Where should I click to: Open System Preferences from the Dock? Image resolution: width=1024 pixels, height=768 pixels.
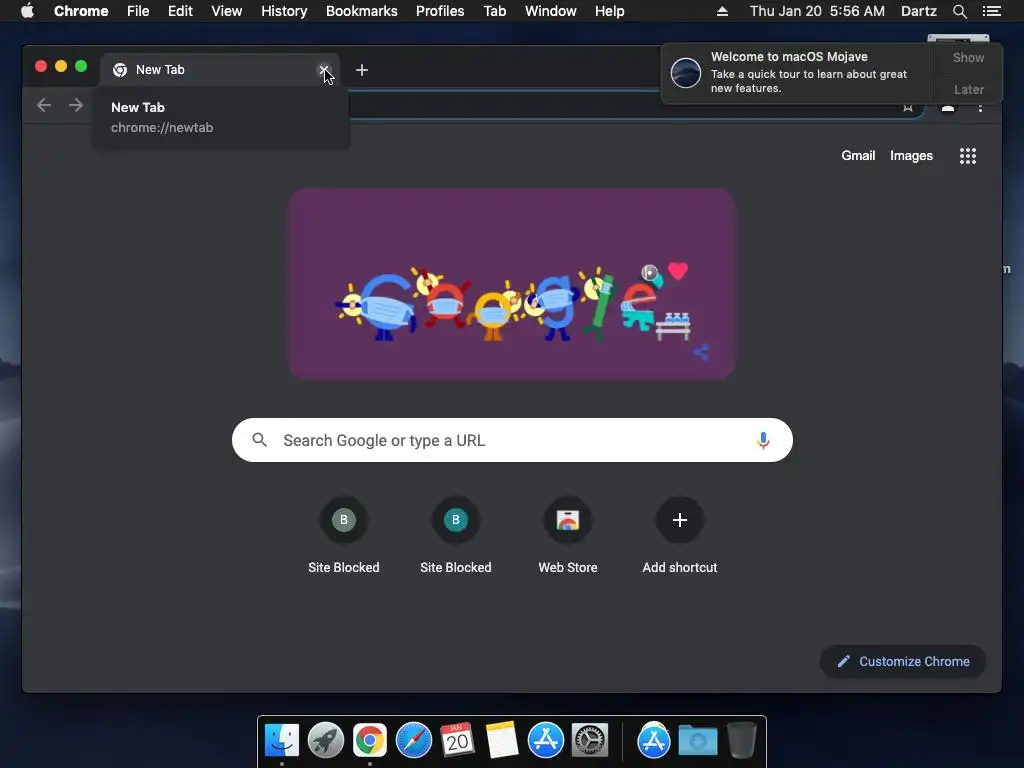pyautogui.click(x=590, y=740)
